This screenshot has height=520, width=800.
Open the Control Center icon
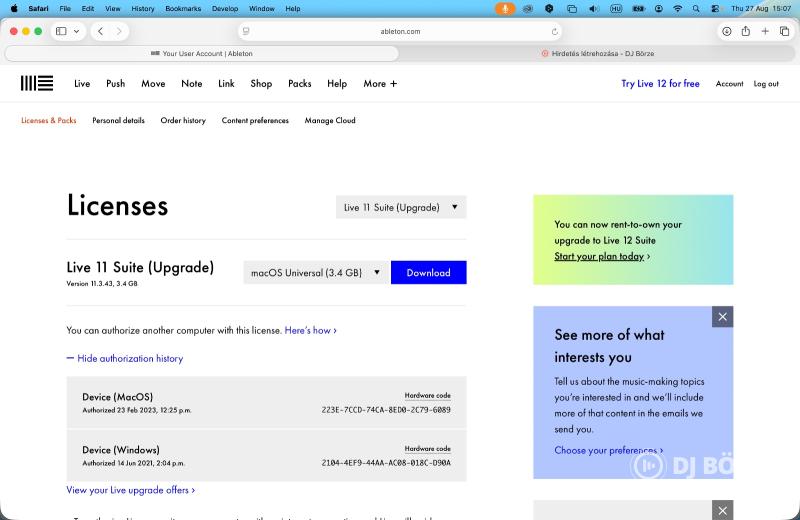click(715, 9)
